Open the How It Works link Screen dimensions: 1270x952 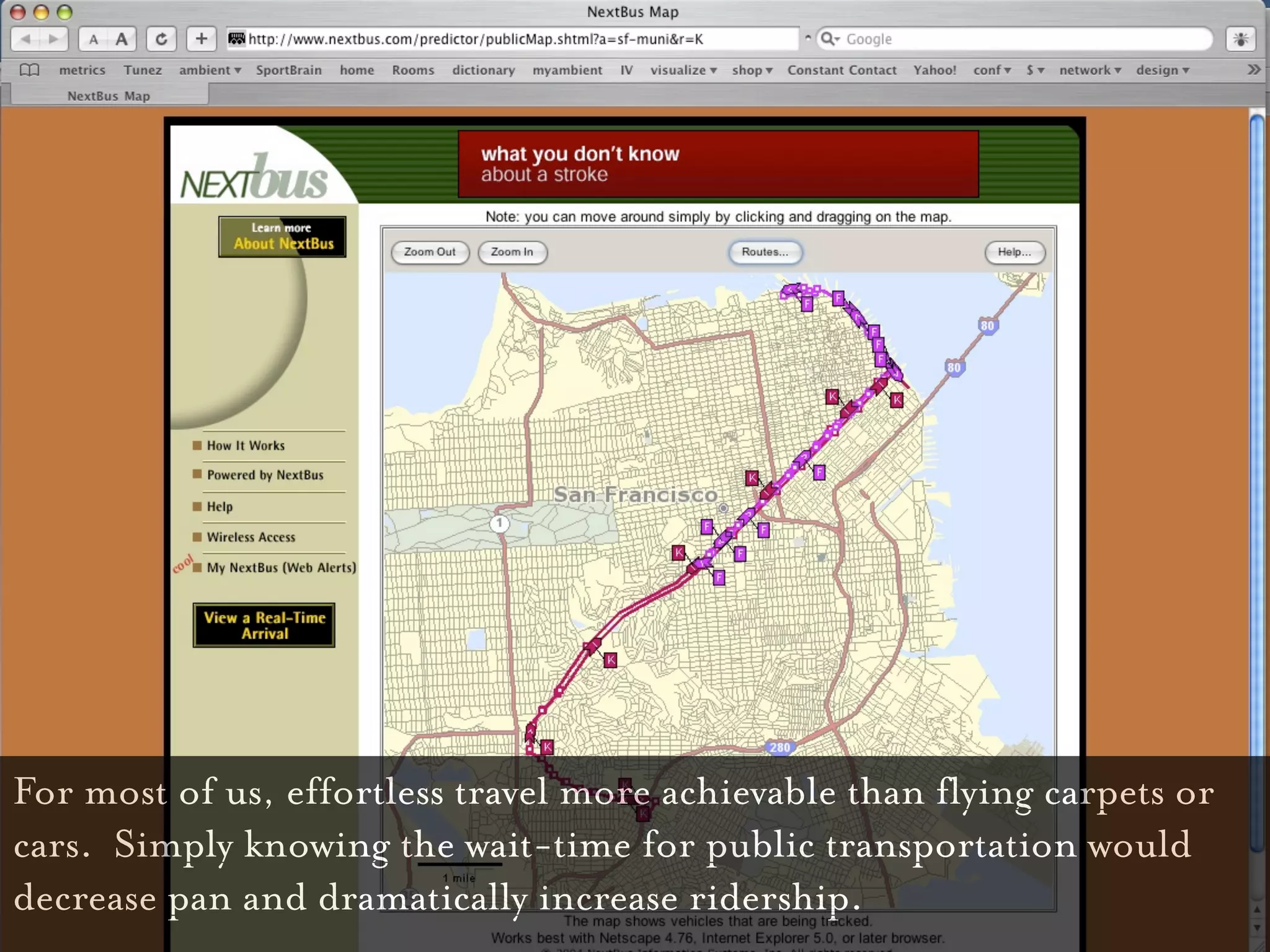[246, 446]
